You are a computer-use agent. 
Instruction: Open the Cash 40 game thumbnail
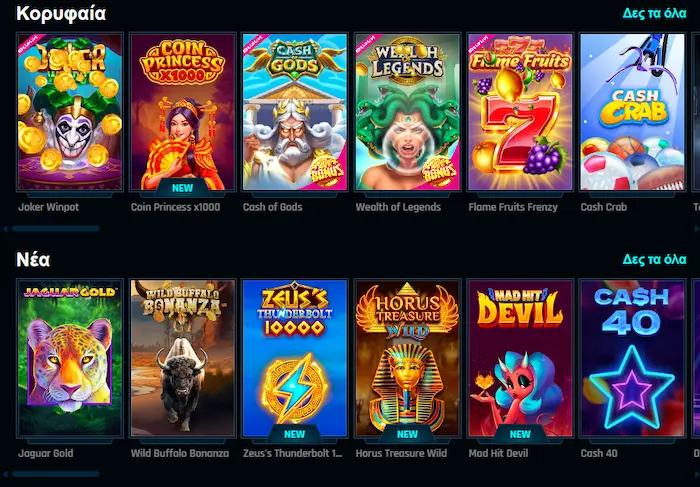632,358
